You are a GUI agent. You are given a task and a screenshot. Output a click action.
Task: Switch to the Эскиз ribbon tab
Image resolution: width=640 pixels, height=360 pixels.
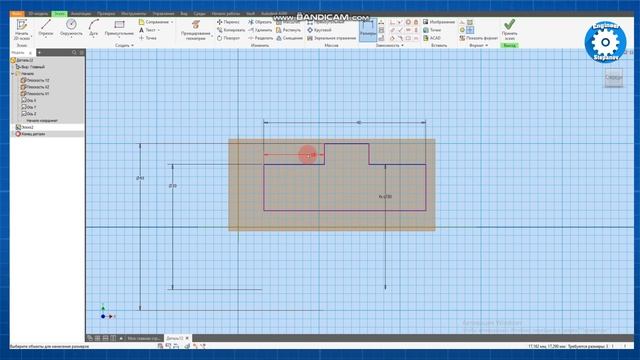coord(59,13)
